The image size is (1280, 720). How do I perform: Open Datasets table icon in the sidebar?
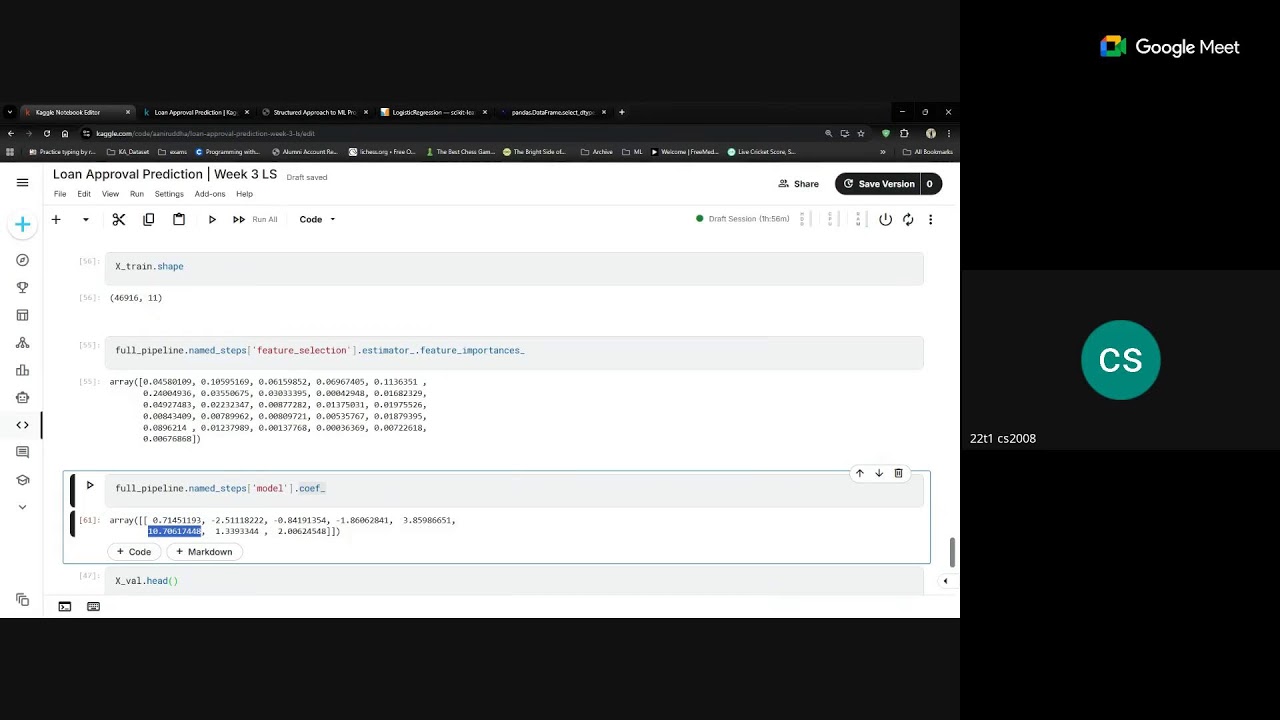tap(22, 315)
